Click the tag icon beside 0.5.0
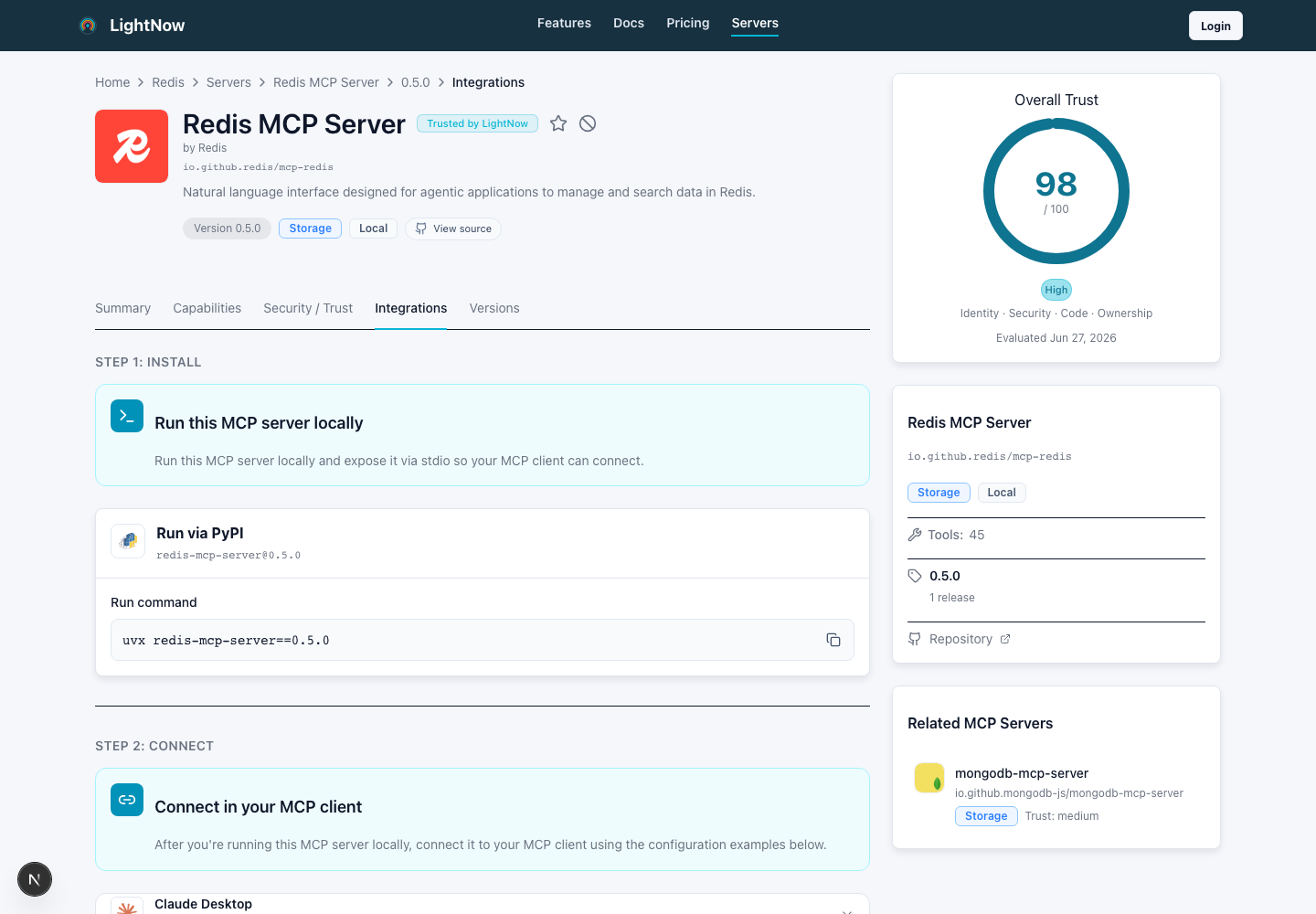The width and height of the screenshot is (1316, 914). pyautogui.click(x=915, y=576)
